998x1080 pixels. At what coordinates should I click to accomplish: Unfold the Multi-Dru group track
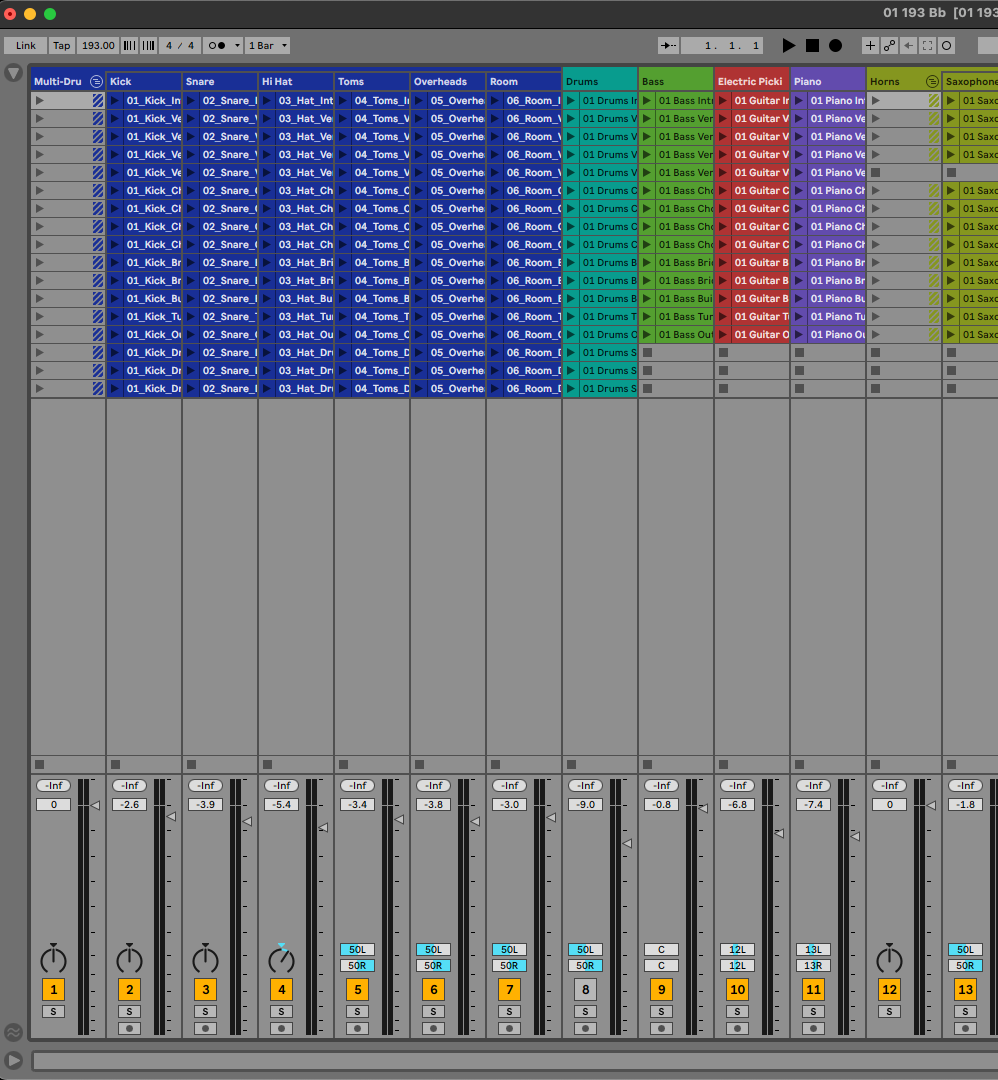click(x=96, y=81)
